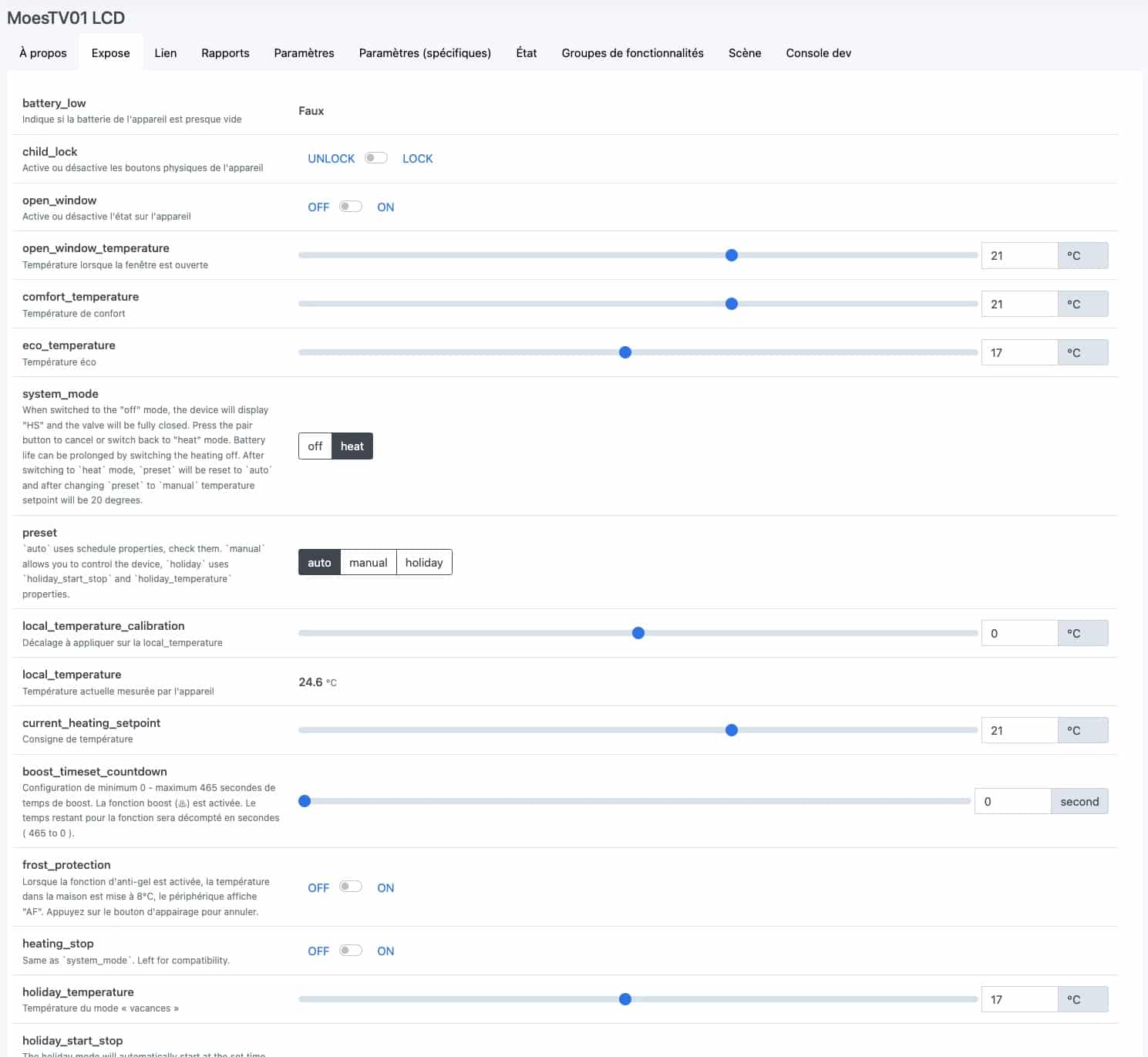The width and height of the screenshot is (1148, 1057).
Task: Toggle the open_window switch
Action: point(351,207)
